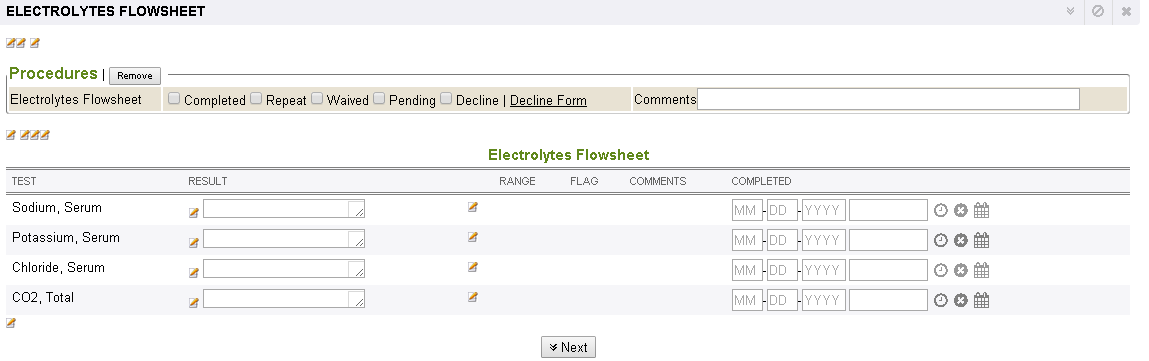Open the Decline Form link

548,100
